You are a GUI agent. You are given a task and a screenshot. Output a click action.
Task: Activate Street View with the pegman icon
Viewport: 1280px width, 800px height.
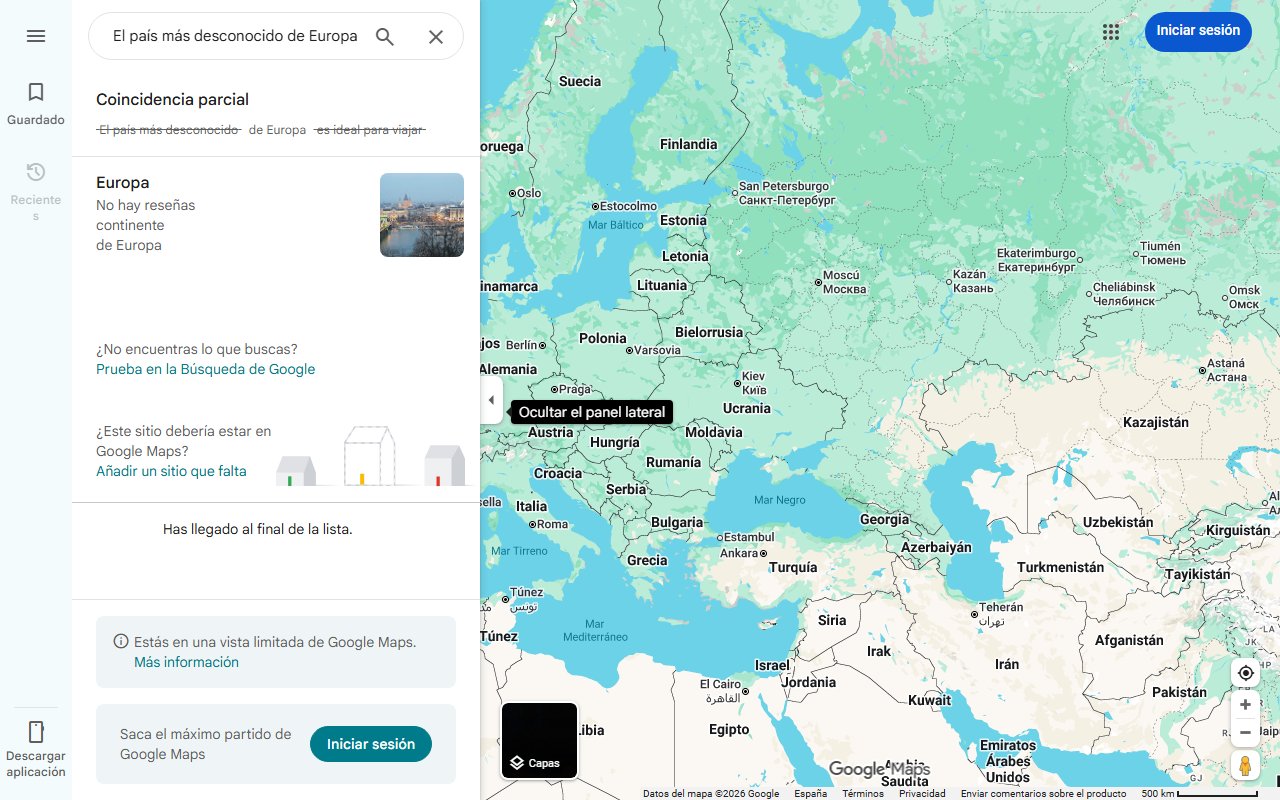click(x=1245, y=765)
